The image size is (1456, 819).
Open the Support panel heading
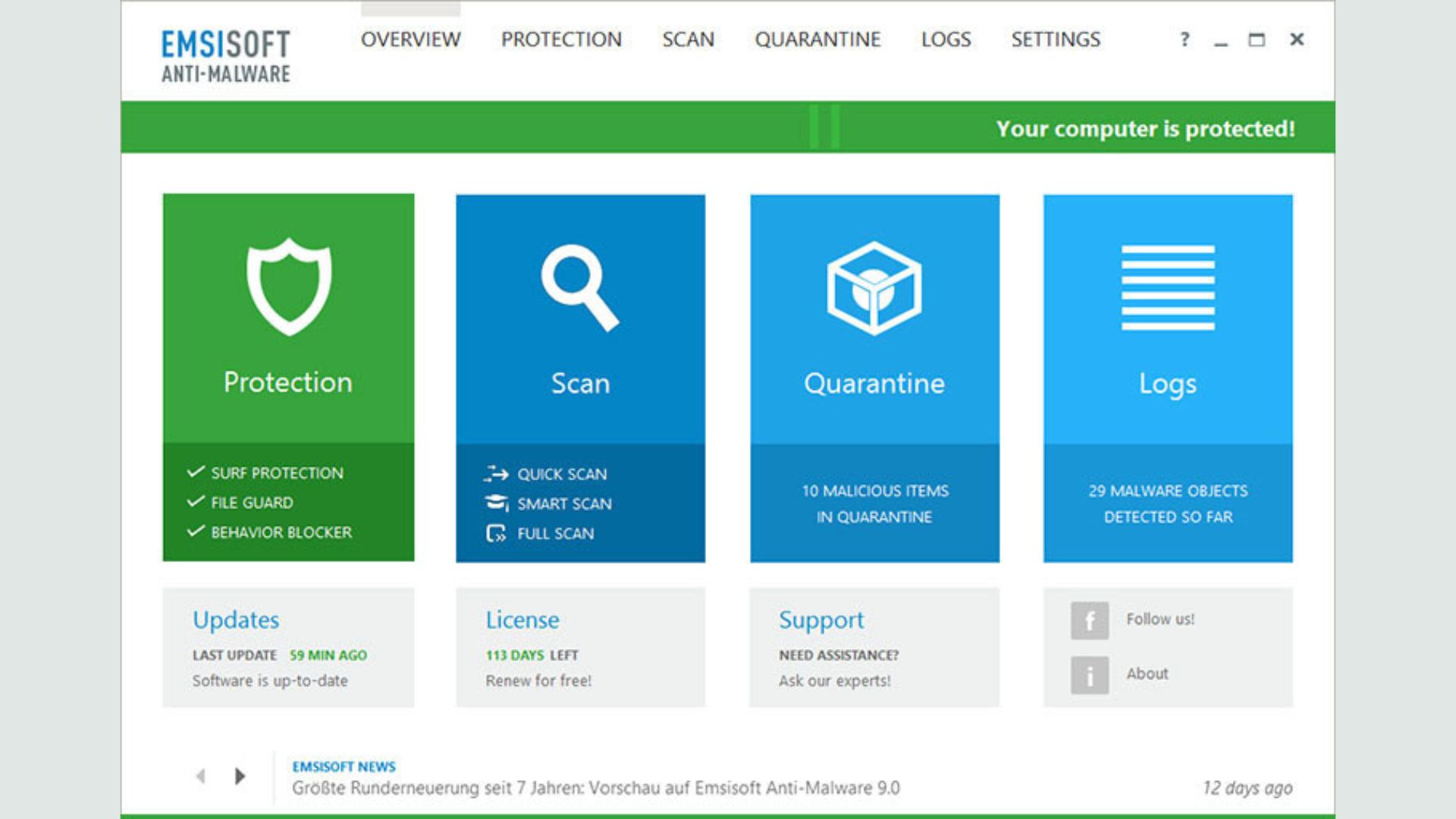(821, 621)
